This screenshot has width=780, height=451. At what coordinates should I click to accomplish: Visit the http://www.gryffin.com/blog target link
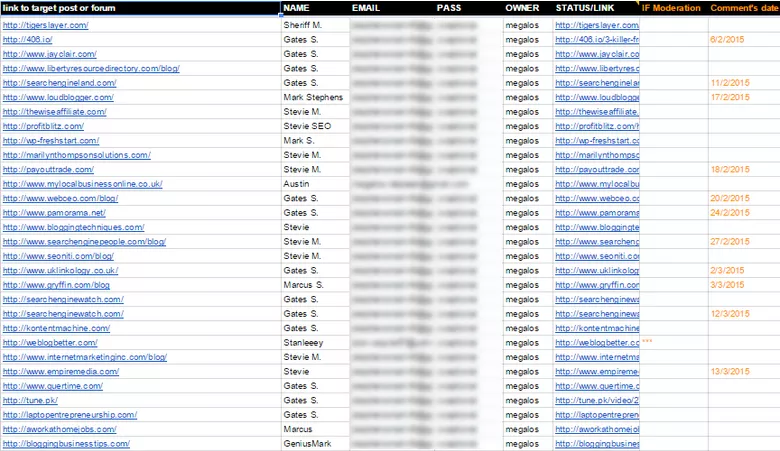click(x=56, y=284)
